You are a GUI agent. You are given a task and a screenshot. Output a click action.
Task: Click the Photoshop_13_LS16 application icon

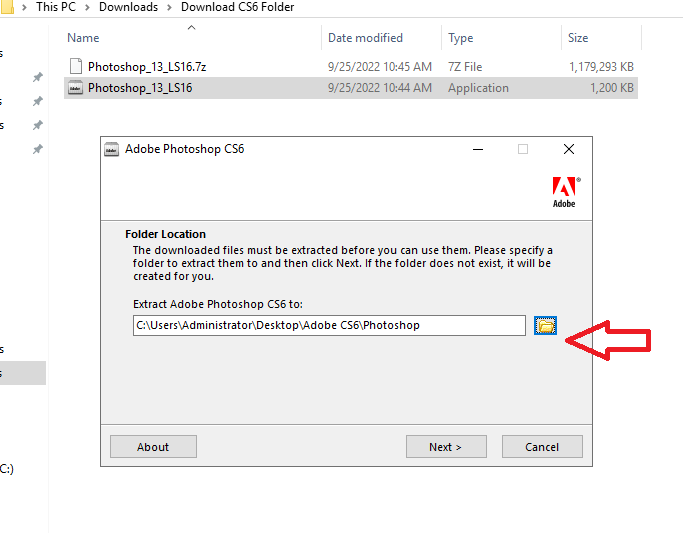click(x=75, y=88)
